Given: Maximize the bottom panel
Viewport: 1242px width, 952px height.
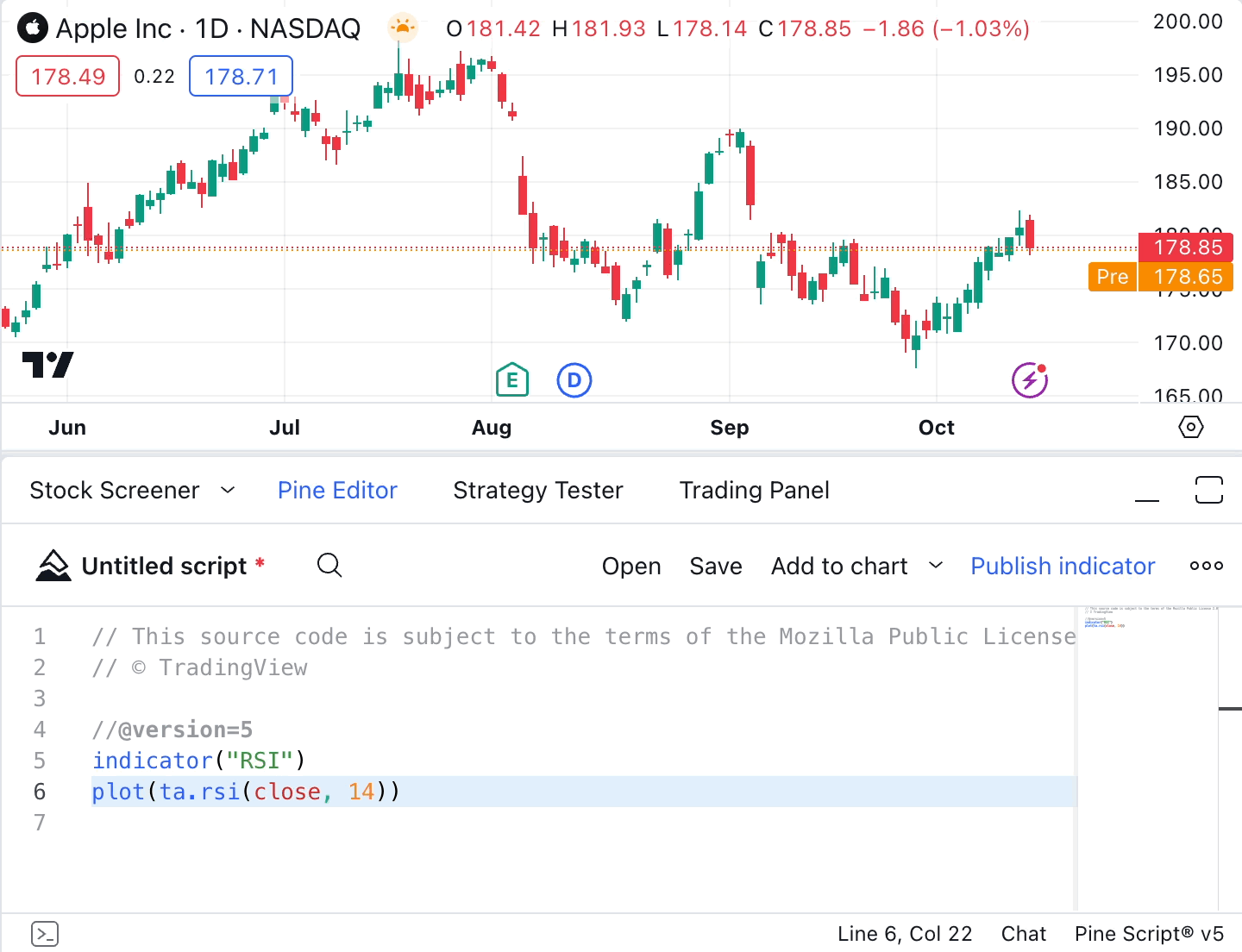Looking at the screenshot, I should 1209,490.
